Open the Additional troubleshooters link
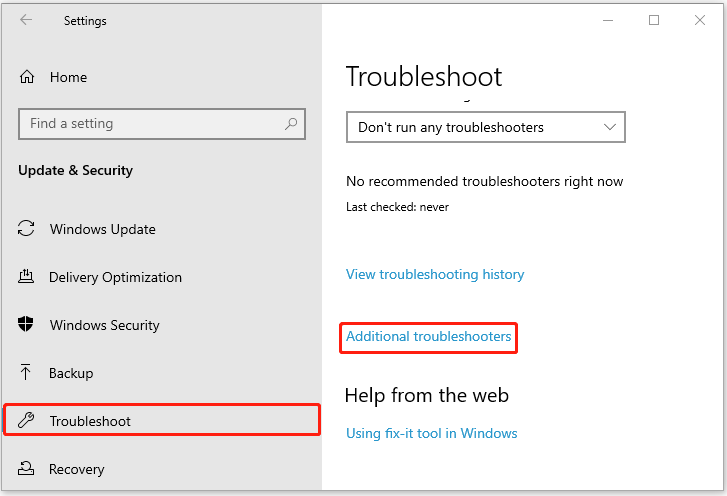The width and height of the screenshot is (727, 496). [428, 336]
